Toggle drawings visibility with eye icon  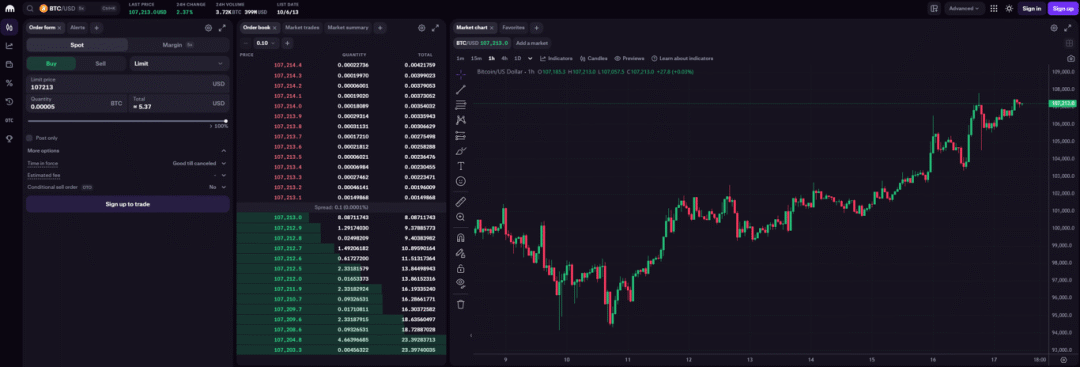(461, 283)
